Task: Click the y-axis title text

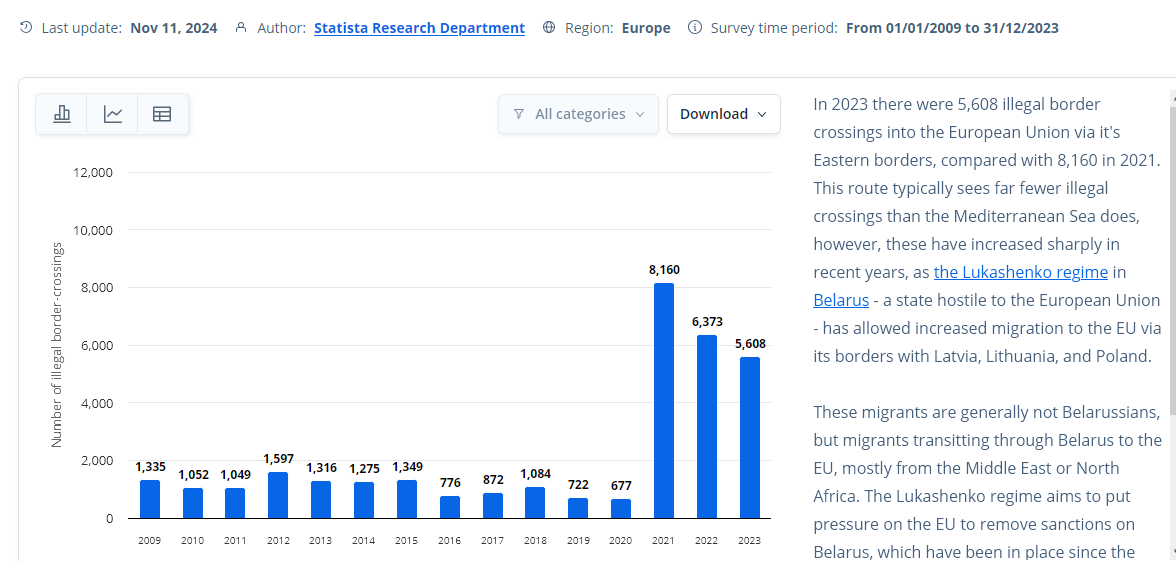Action: (x=57, y=345)
